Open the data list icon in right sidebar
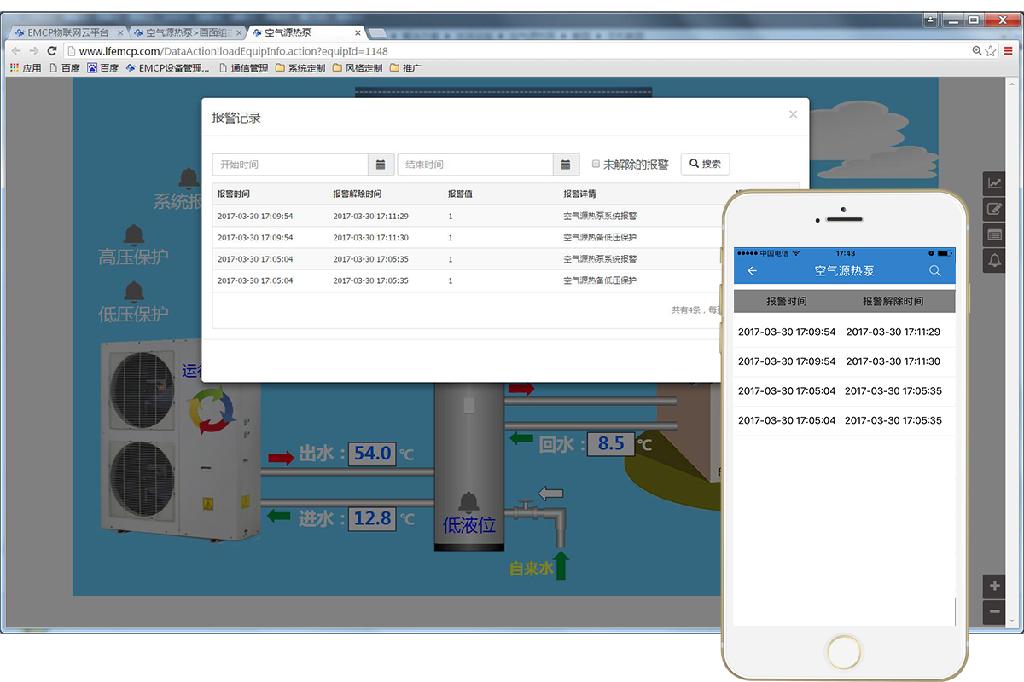 click(994, 235)
